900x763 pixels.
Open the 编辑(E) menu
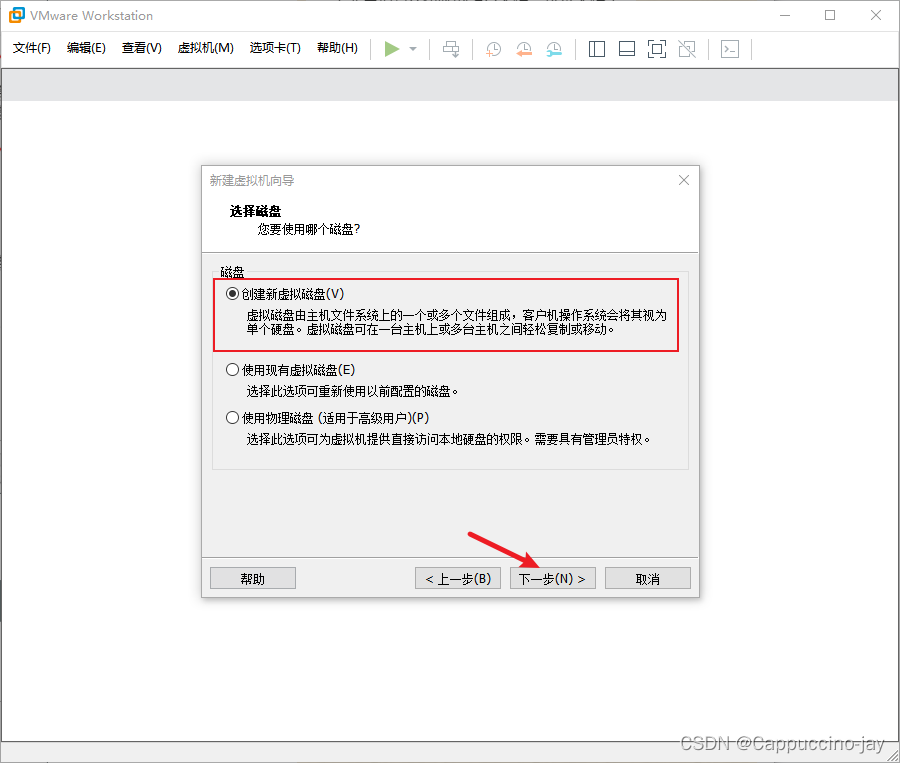point(86,48)
